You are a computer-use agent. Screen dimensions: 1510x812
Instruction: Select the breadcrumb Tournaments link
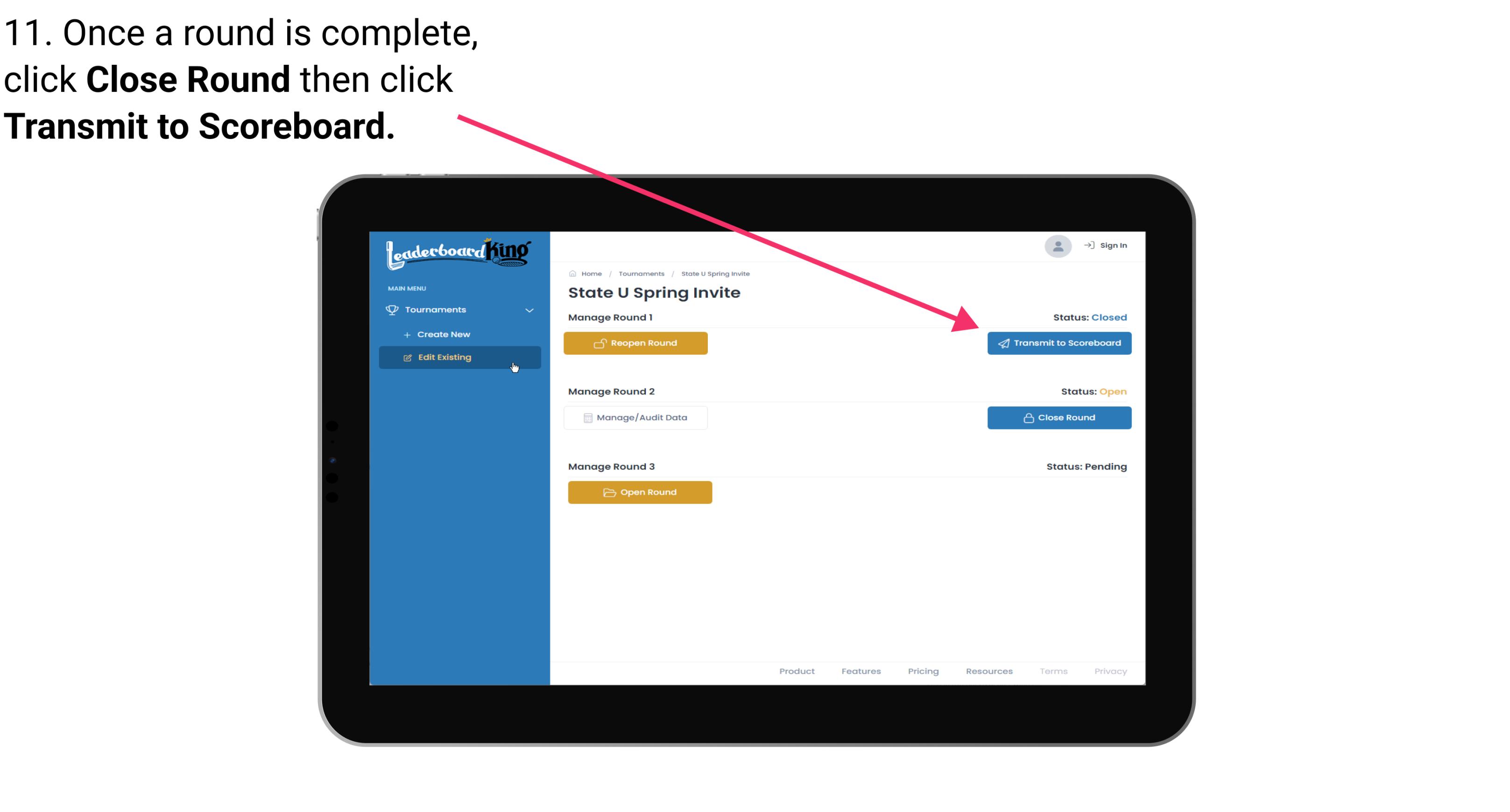tap(640, 273)
